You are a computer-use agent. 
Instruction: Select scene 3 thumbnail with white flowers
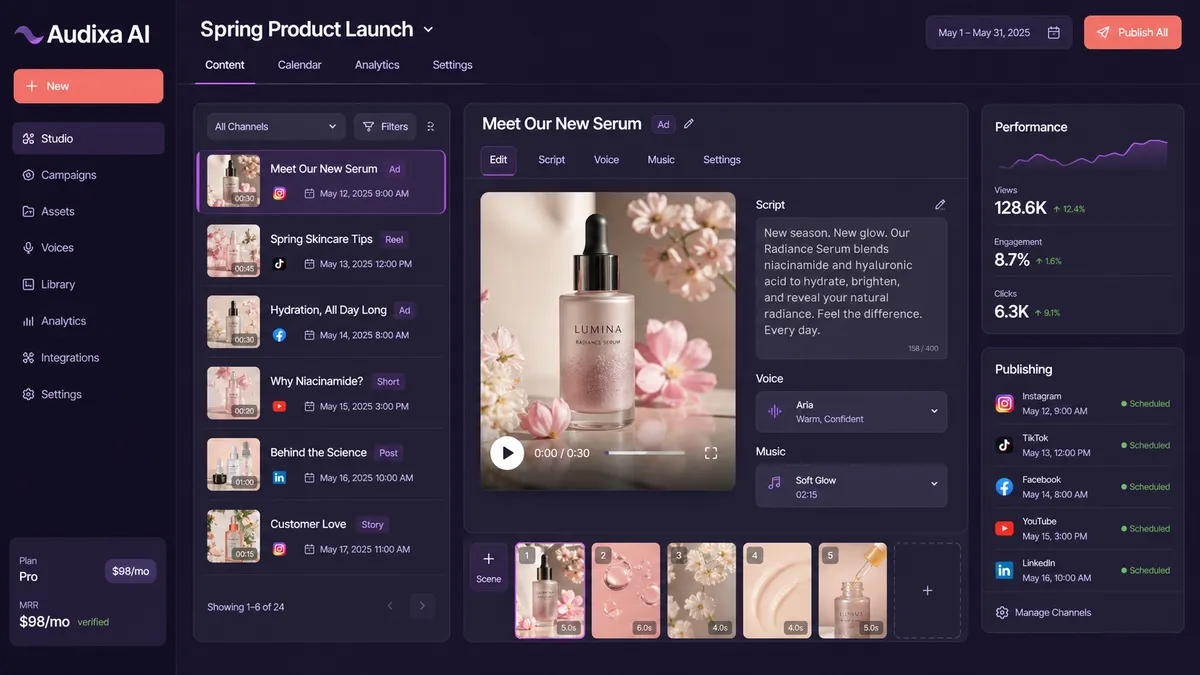702,590
